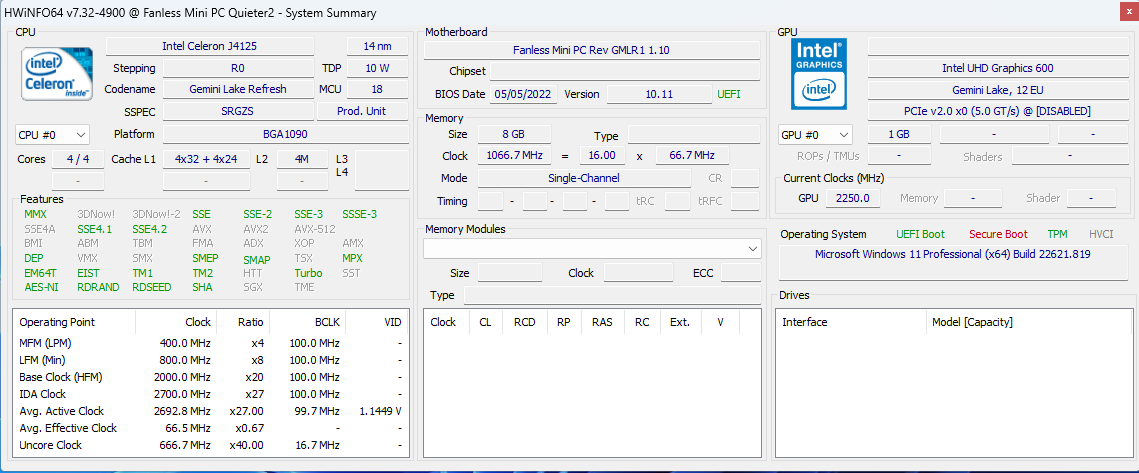The height and width of the screenshot is (473, 1139).
Task: Select the MFM (LPM) row
Action: click(x=211, y=343)
